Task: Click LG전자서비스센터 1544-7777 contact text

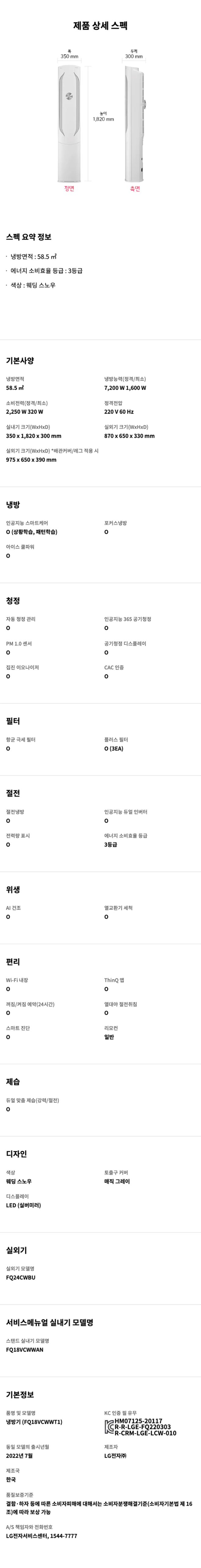Action: [x=41, y=1536]
